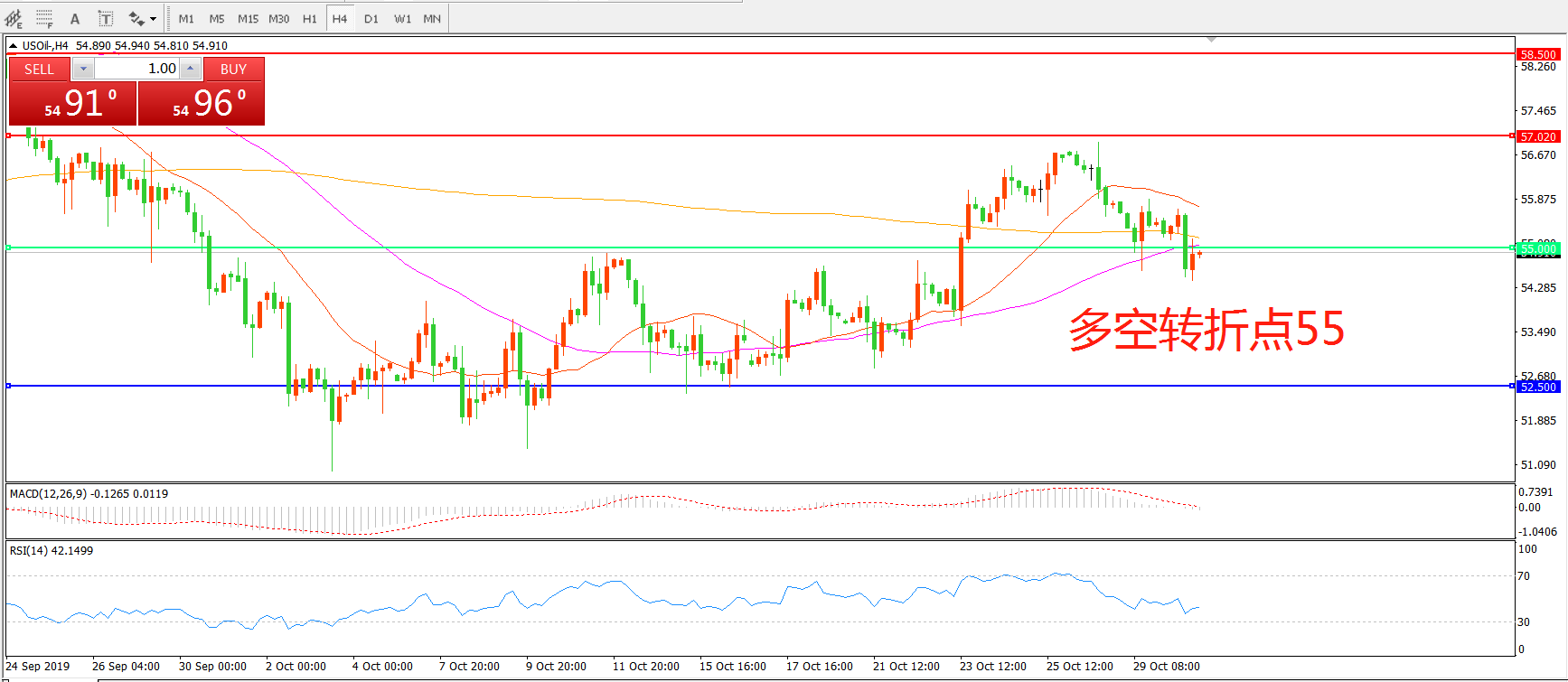Viewport: 1568px width, 682px height.
Task: Click the red 多空转折点55 chart annotation
Action: click(1206, 330)
